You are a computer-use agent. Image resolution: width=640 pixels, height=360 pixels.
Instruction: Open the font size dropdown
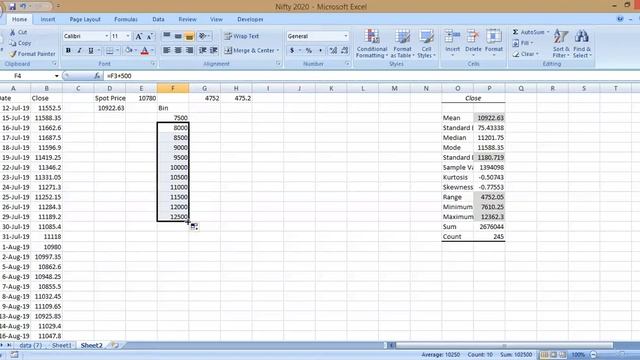pos(128,36)
